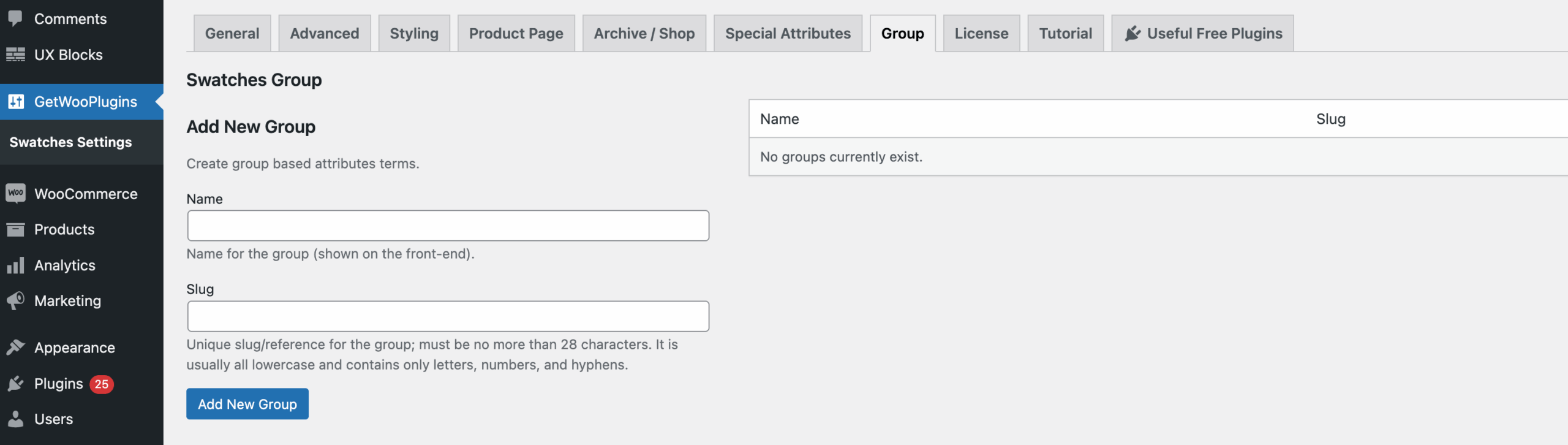Open the Products menu
Image resolution: width=1568 pixels, height=445 pixels.
tap(81, 229)
